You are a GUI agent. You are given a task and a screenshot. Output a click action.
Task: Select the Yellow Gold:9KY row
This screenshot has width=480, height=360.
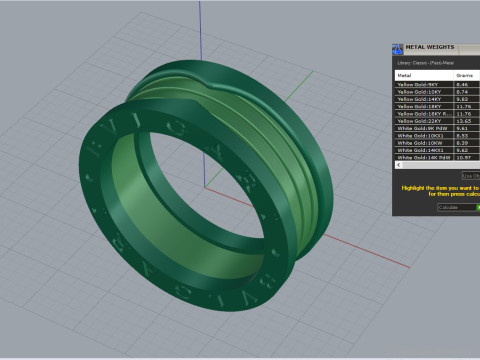tap(437, 84)
